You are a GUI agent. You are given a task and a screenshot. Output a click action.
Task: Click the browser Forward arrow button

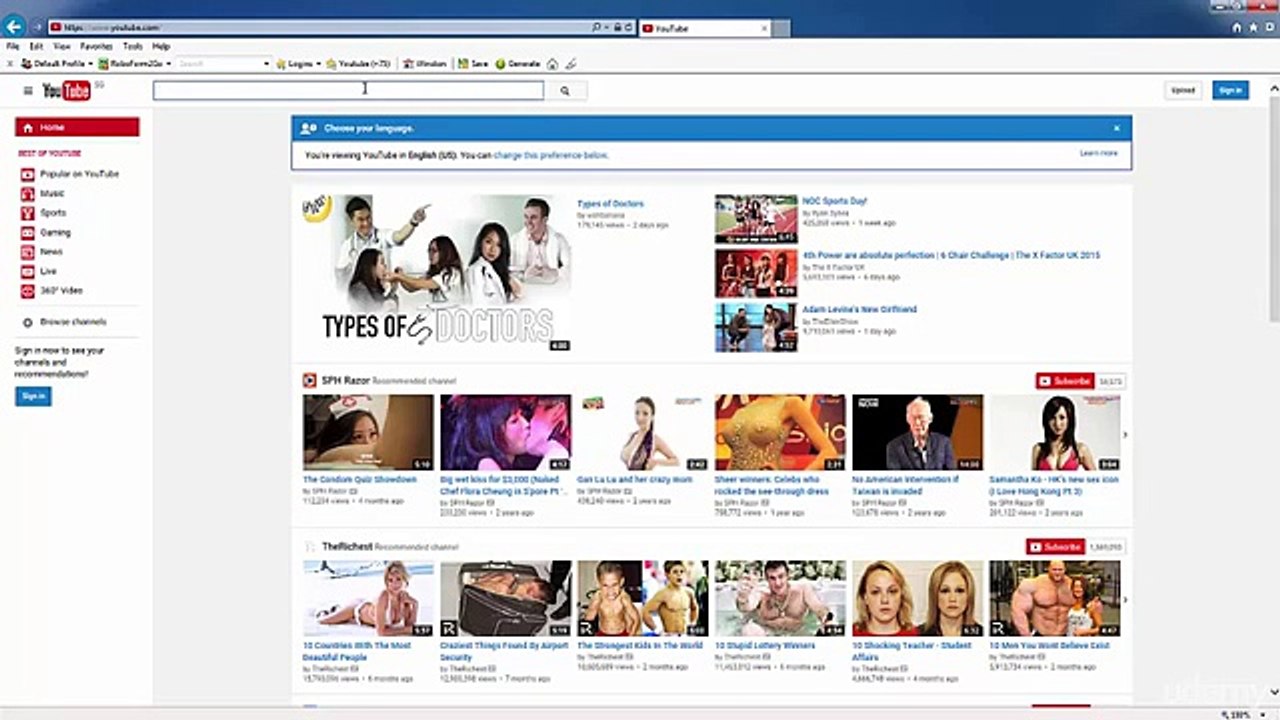[37, 28]
